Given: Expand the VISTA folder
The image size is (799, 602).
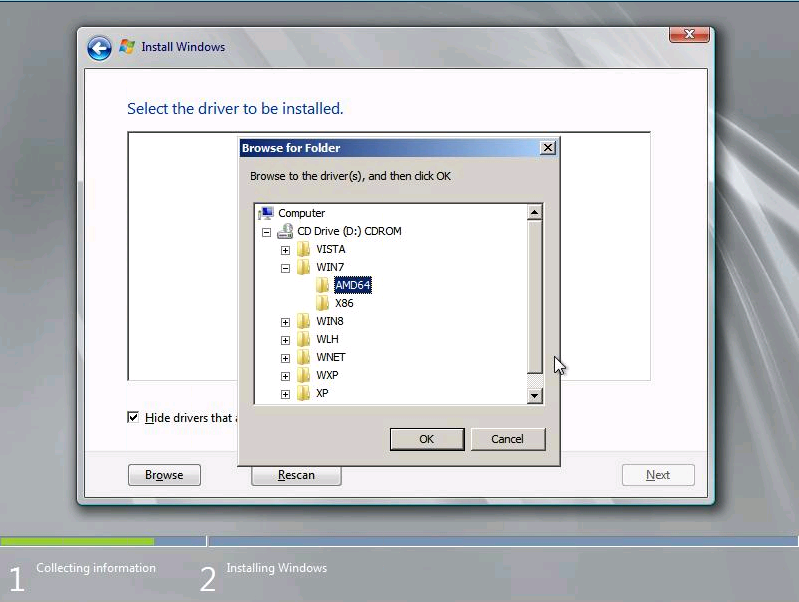Looking at the screenshot, I should point(285,250).
